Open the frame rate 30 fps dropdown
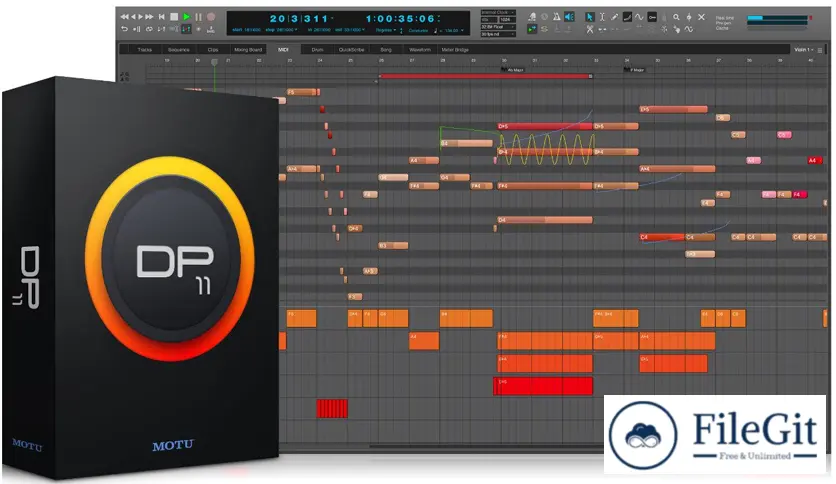This screenshot has width=836, height=484. pos(498,34)
